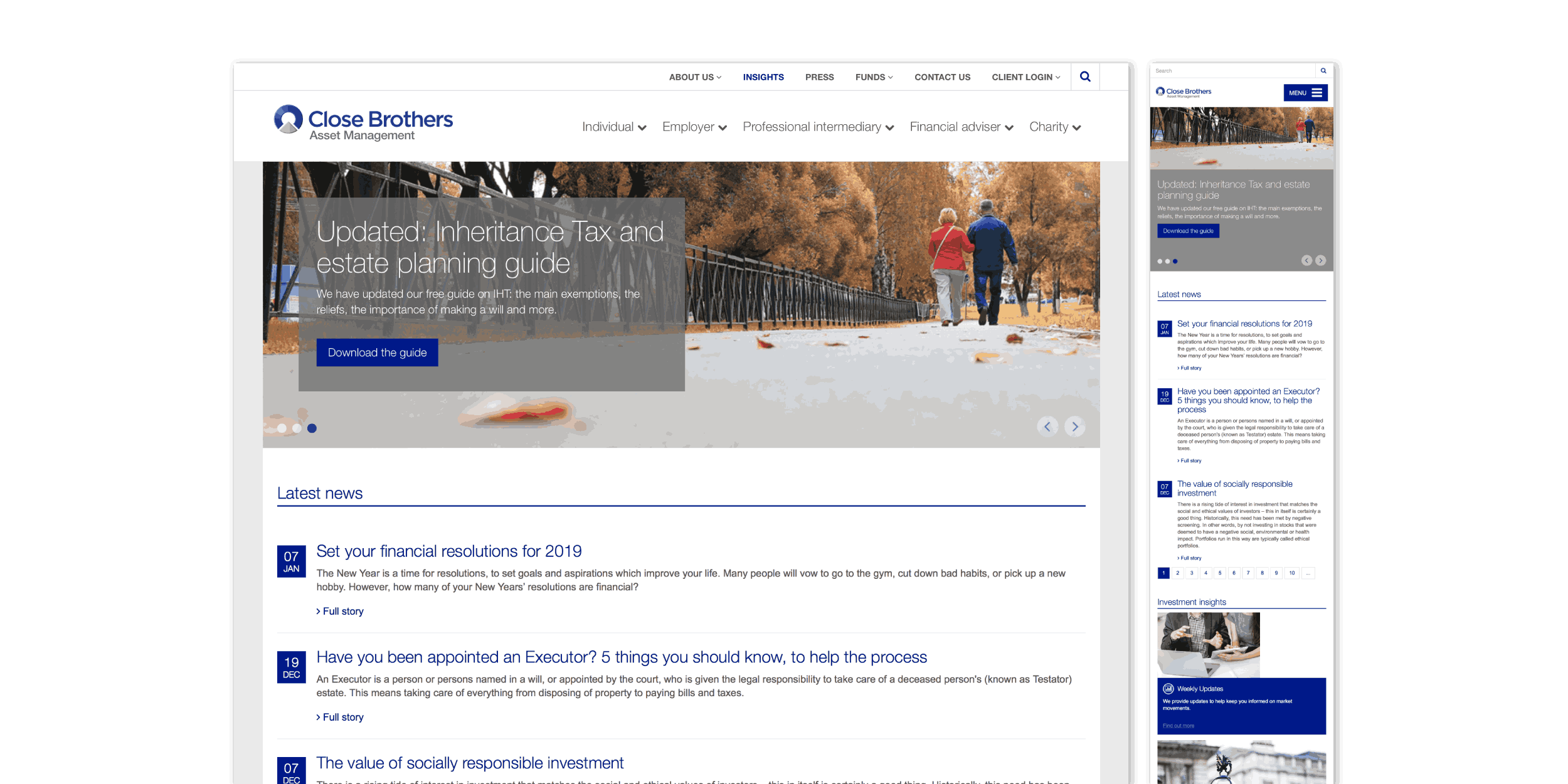Open the CONTACT US menu item
1568x784 pixels.
[x=942, y=77]
